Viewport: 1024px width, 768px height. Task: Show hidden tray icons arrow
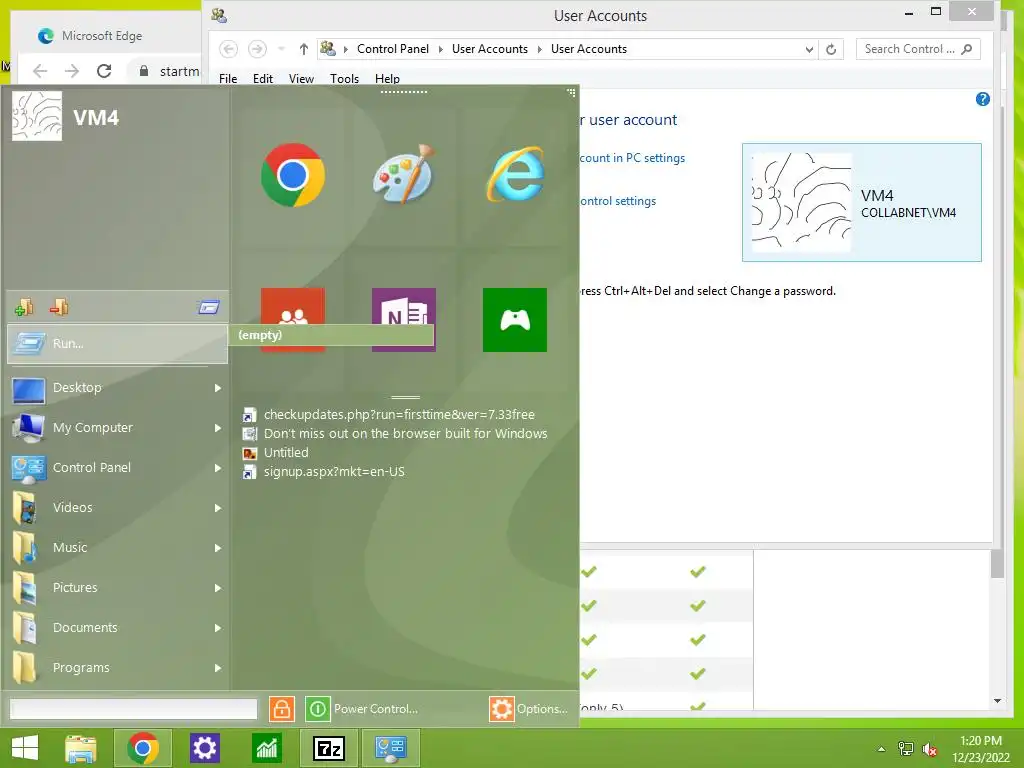[882, 749]
